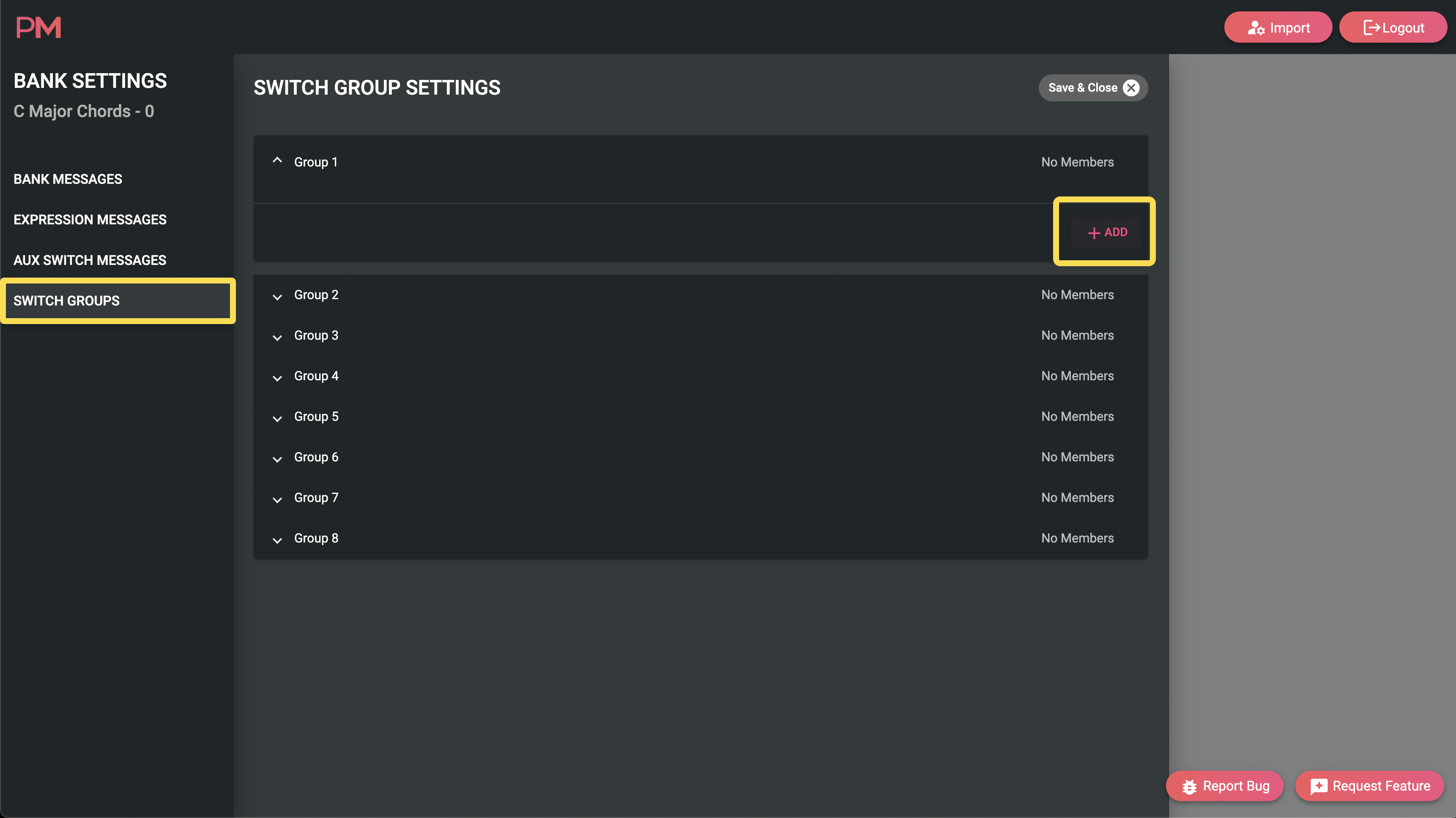Open Bank Messages section
Viewport: 1456px width, 818px height.
click(x=68, y=179)
